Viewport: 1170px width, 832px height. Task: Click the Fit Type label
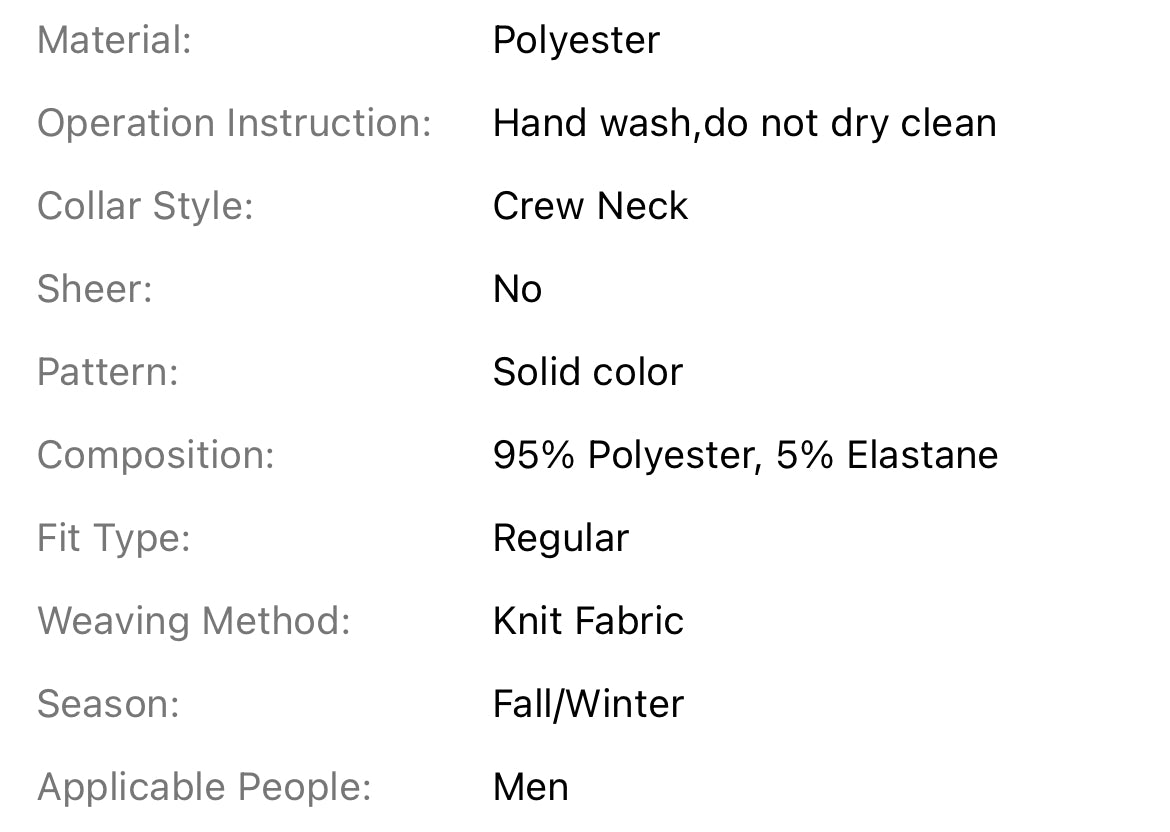113,539
